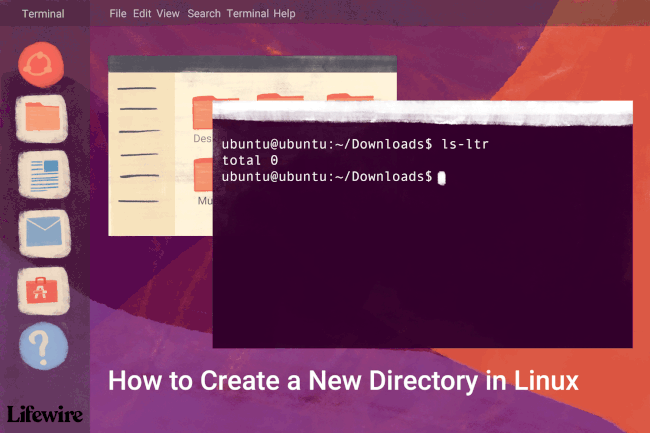The image size is (650, 433).
Task: Open the View menu
Action: [x=168, y=14]
